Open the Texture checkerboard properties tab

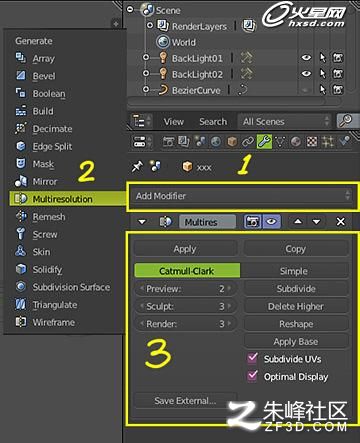(x=312, y=142)
